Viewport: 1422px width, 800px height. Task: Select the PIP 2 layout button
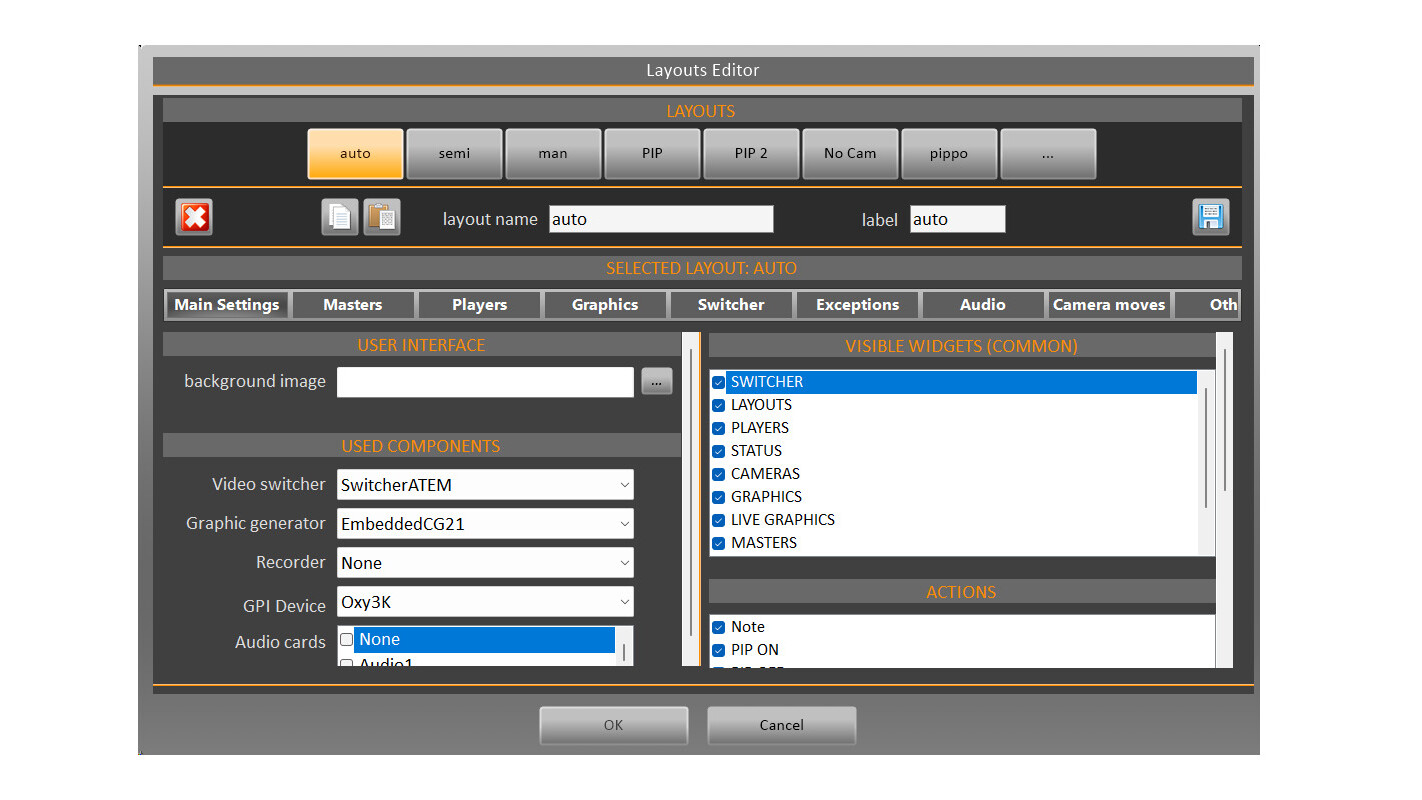point(751,154)
